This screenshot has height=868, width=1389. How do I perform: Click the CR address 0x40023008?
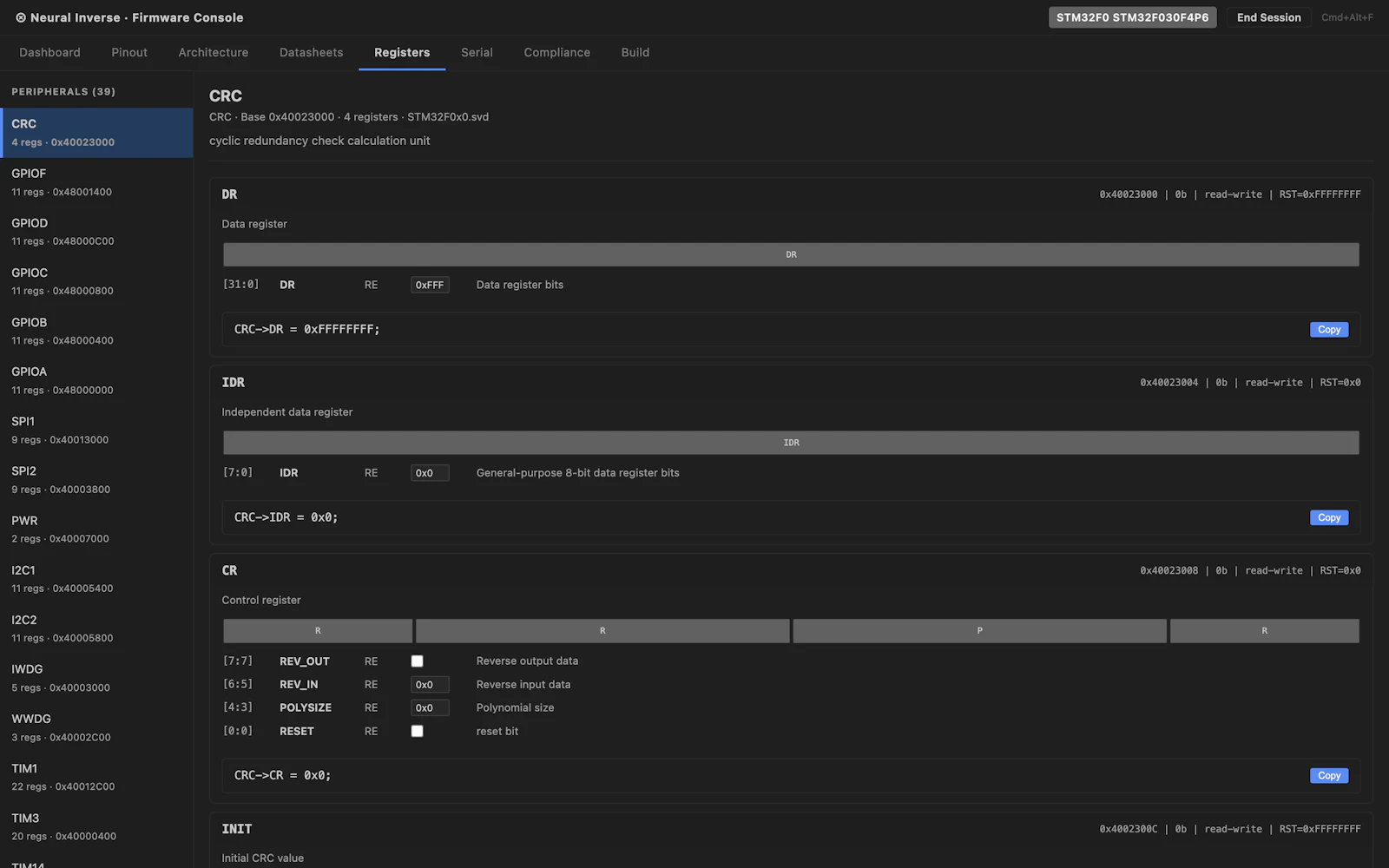point(1168,571)
